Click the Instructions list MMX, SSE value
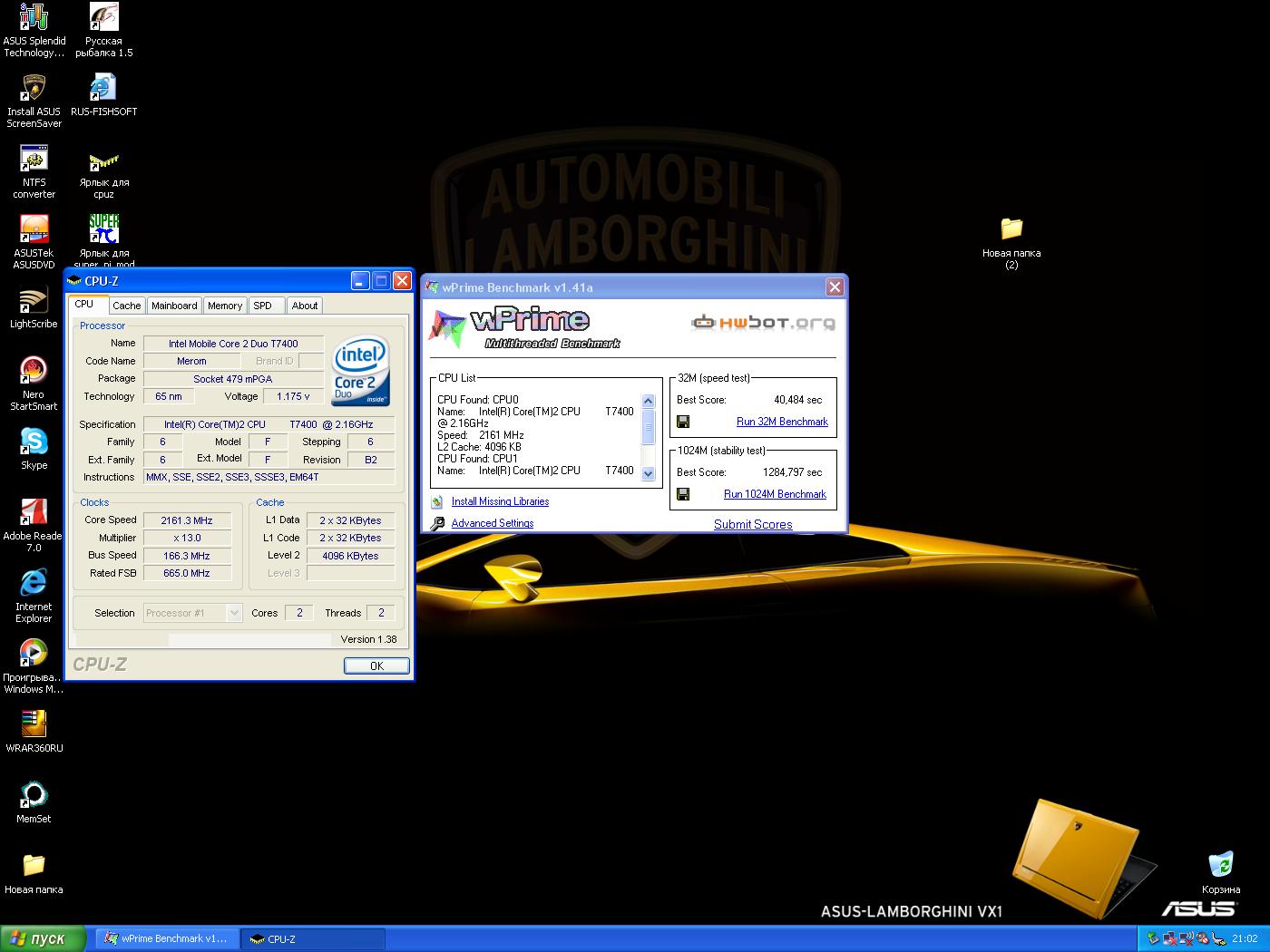The height and width of the screenshot is (952, 1270). 269,477
